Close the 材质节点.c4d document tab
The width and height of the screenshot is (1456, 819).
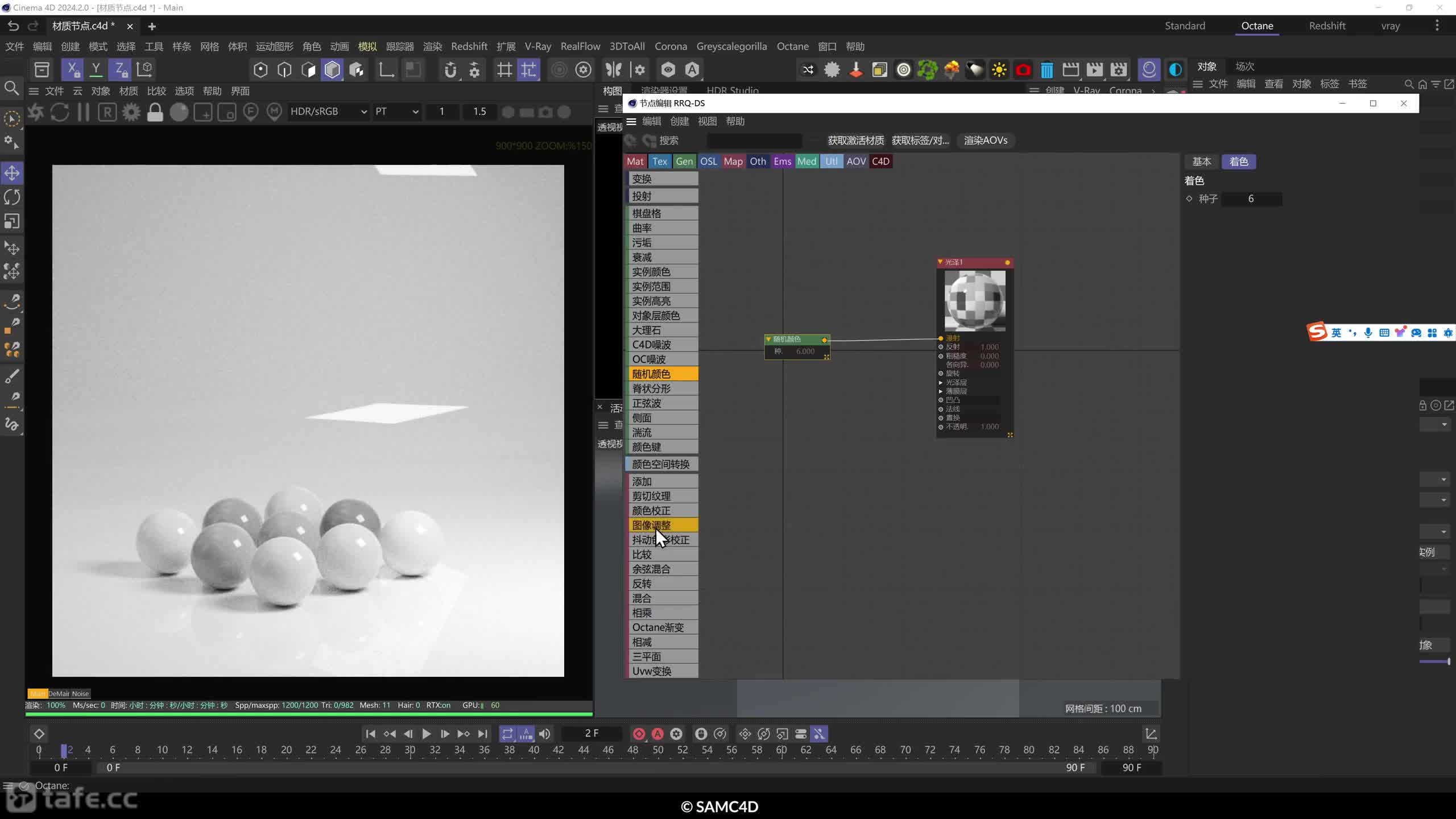130,26
